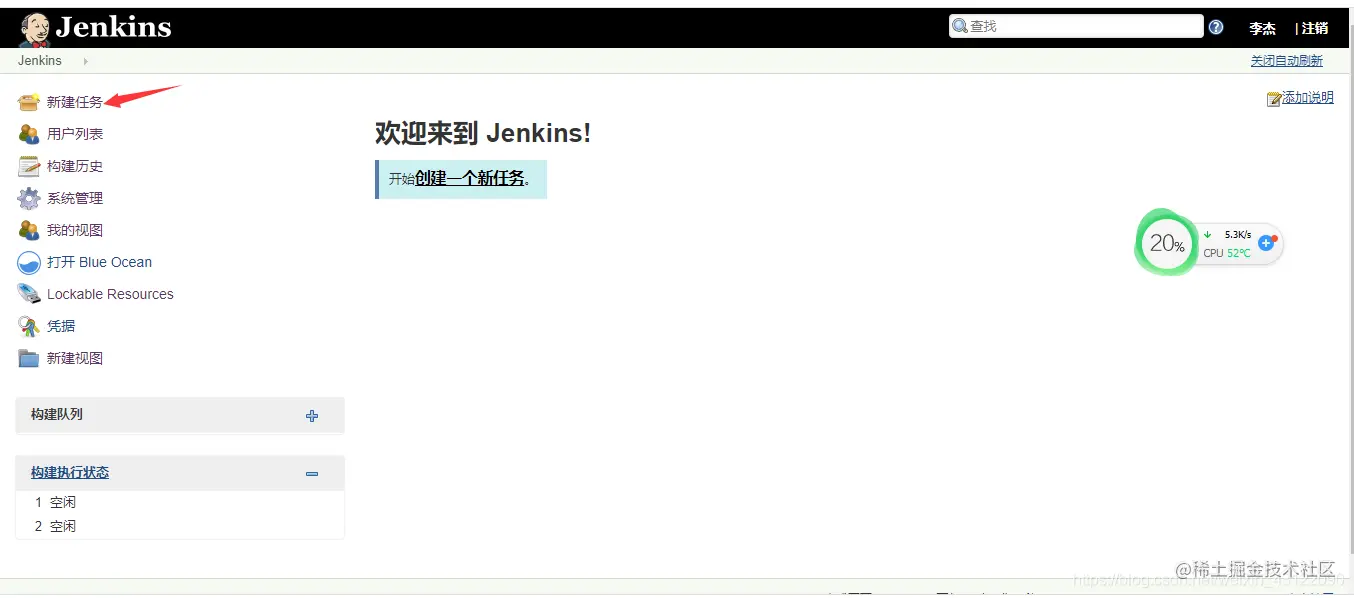
Task: Open the Jenkins breadcrumb menu
Action: coord(38,60)
